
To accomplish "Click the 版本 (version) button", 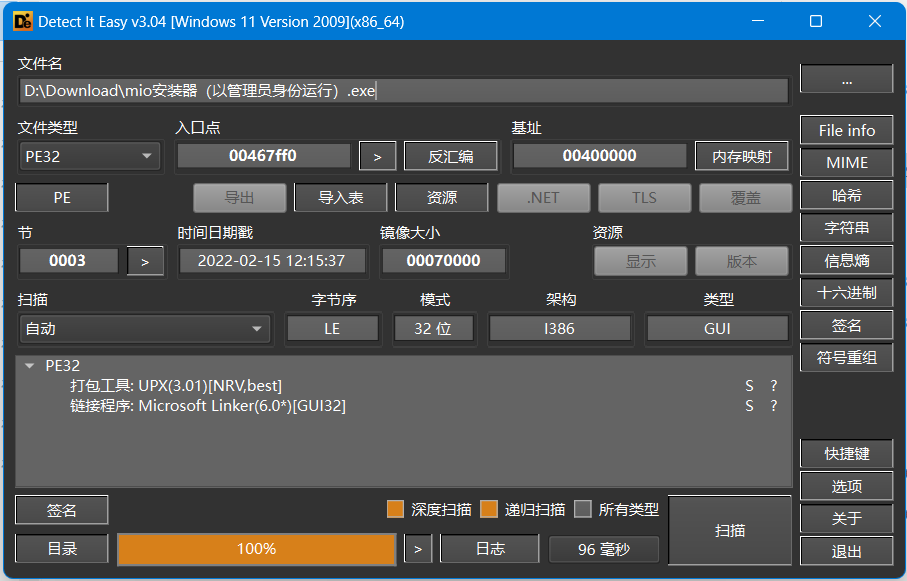I will pos(742,261).
